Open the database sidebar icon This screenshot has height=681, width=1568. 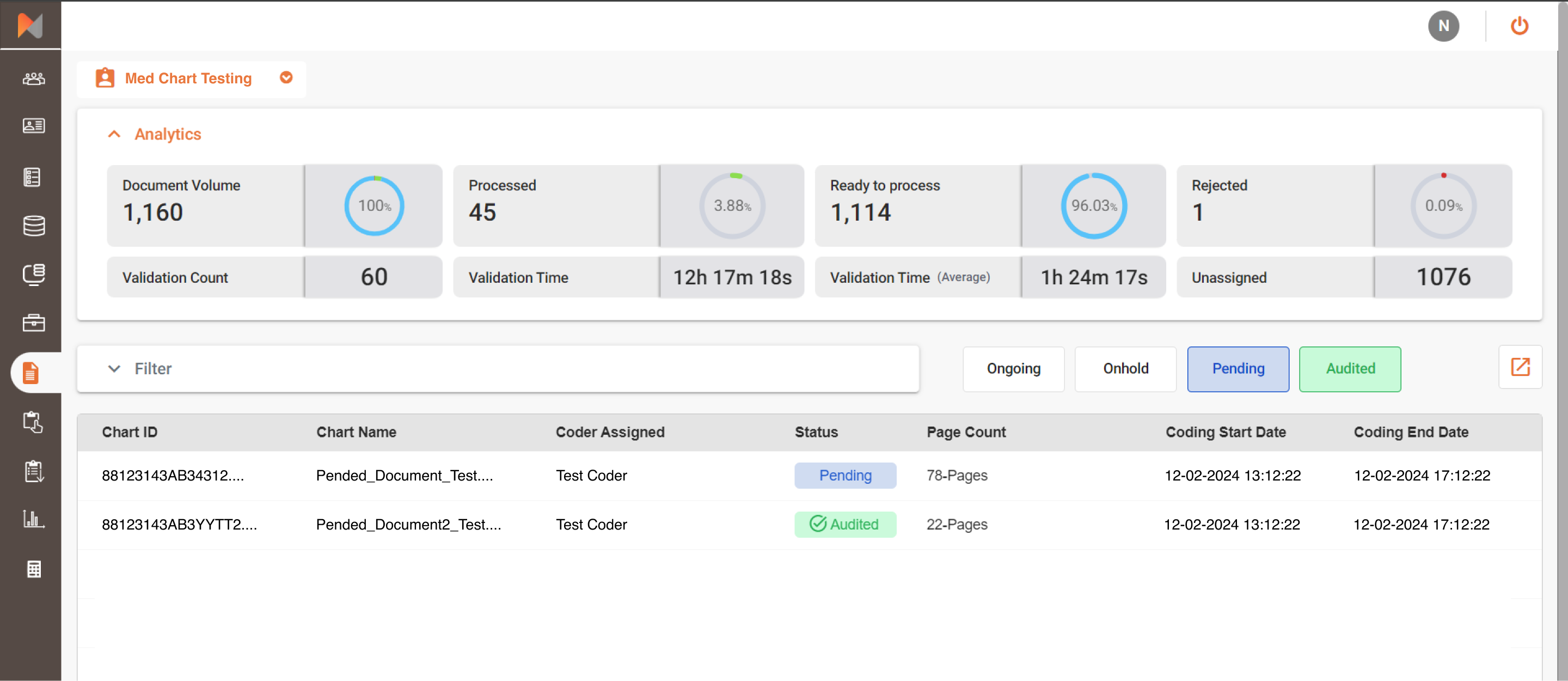click(33, 226)
